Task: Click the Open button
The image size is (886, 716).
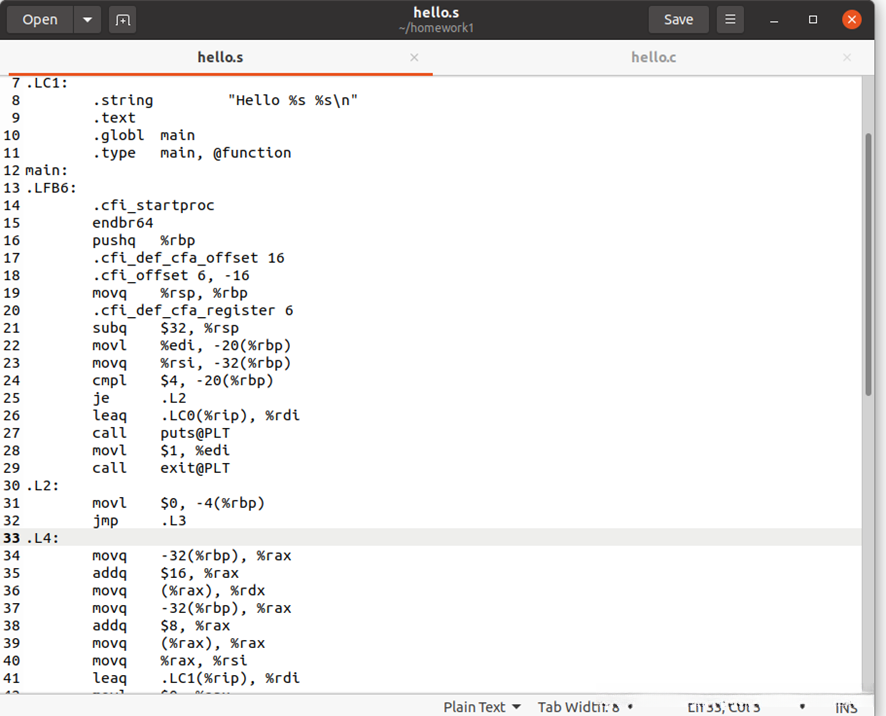Action: (x=40, y=20)
